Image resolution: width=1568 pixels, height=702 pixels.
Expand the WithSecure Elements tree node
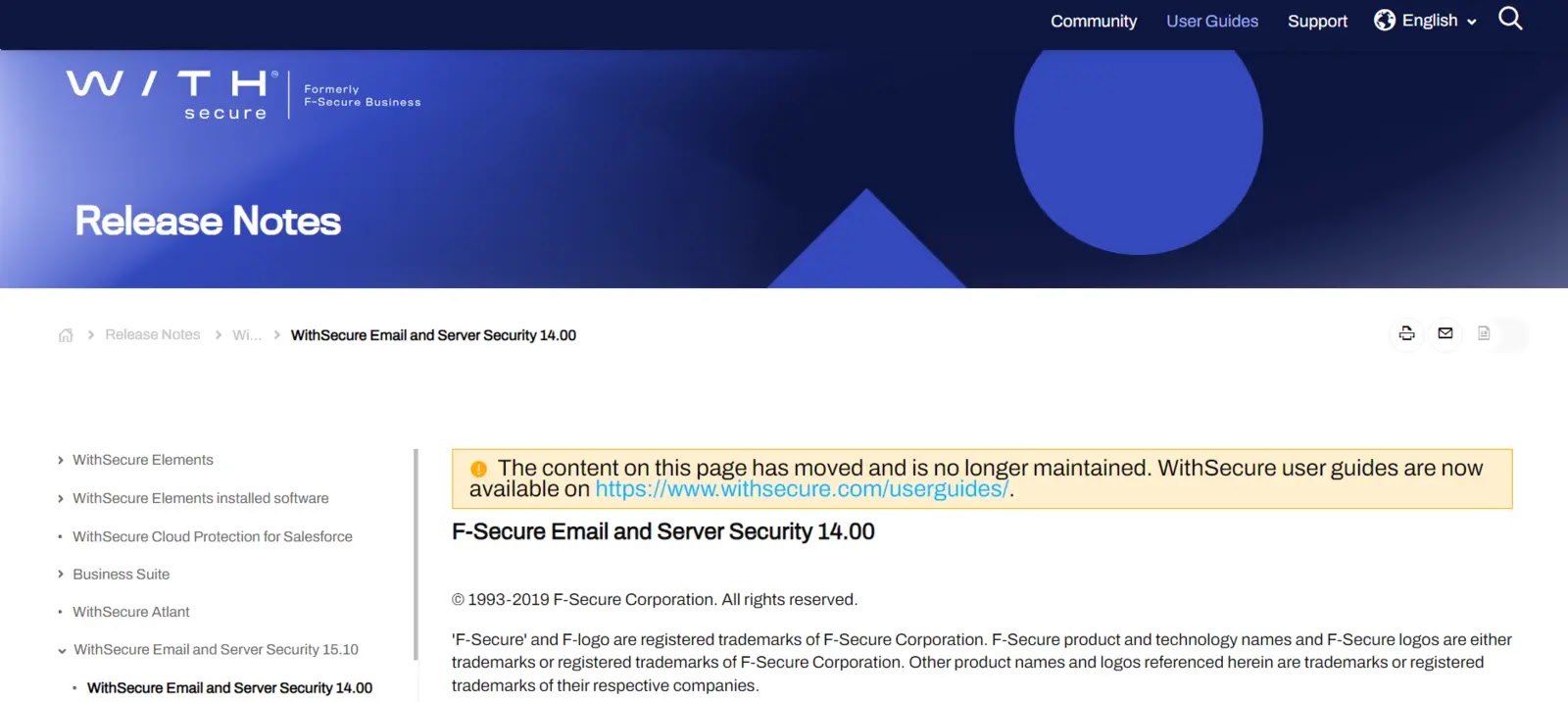[x=61, y=460]
